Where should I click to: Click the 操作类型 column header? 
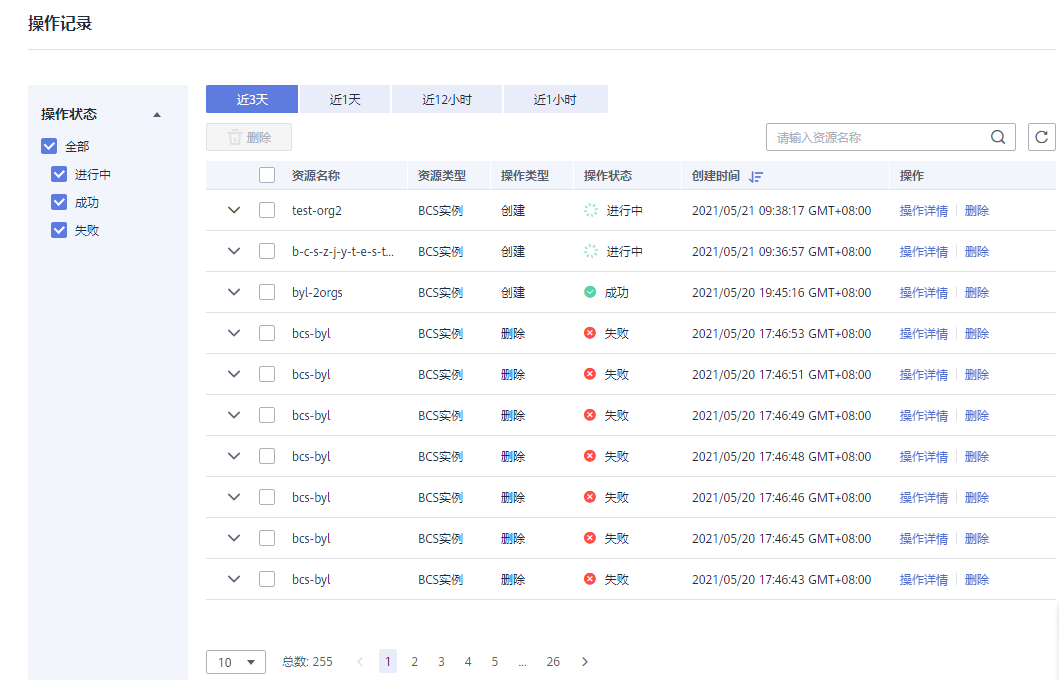(x=525, y=176)
